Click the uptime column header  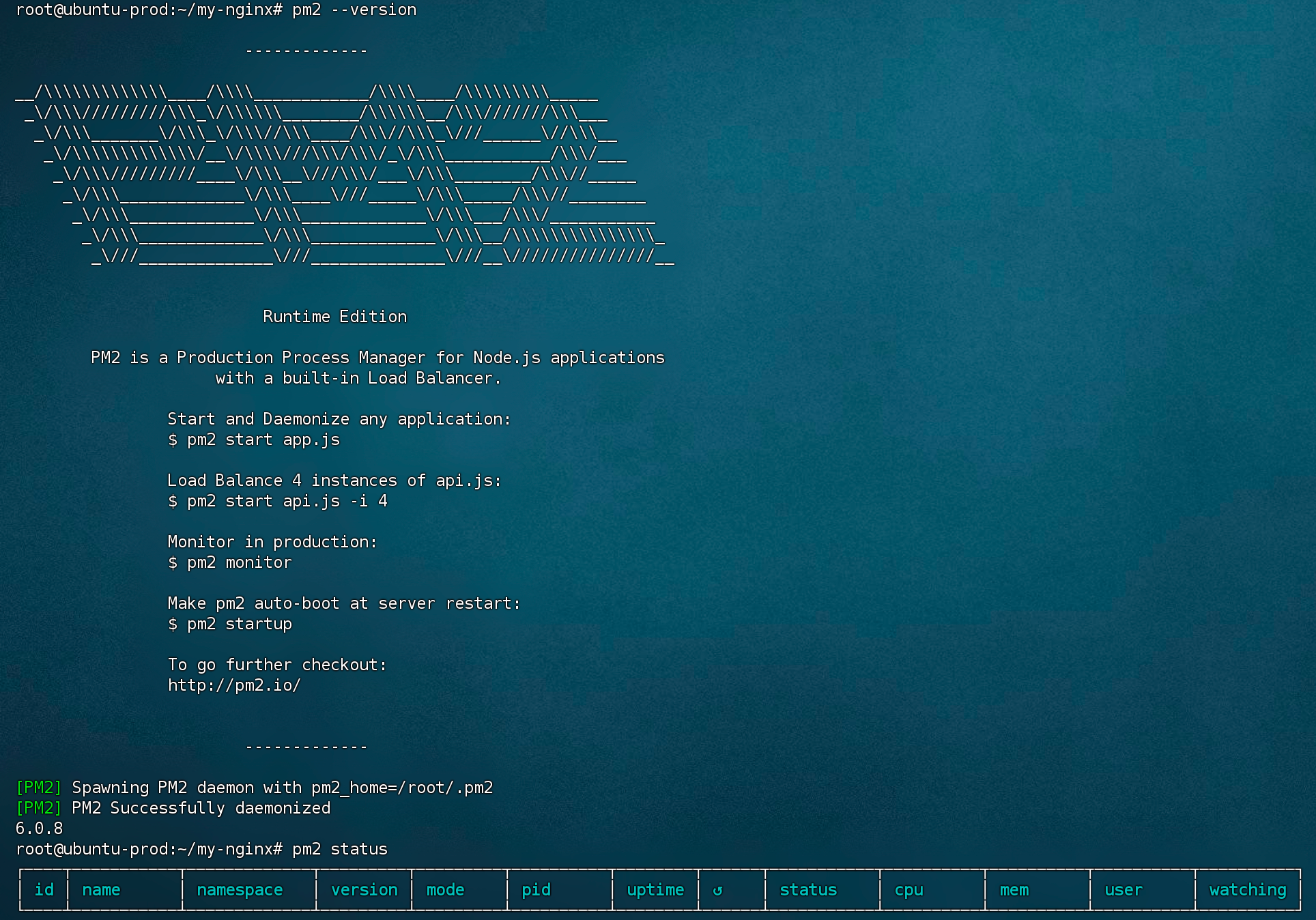[x=655, y=890]
